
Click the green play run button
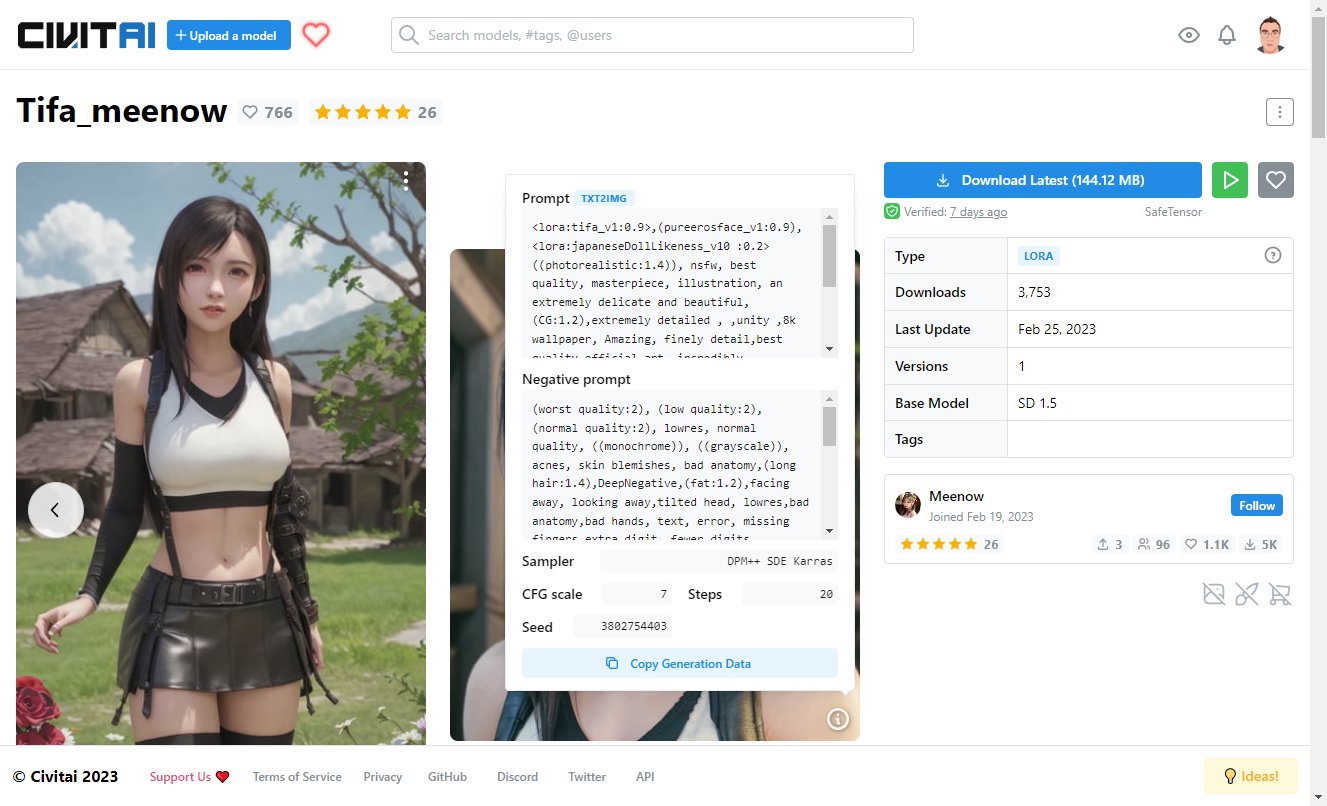1230,180
